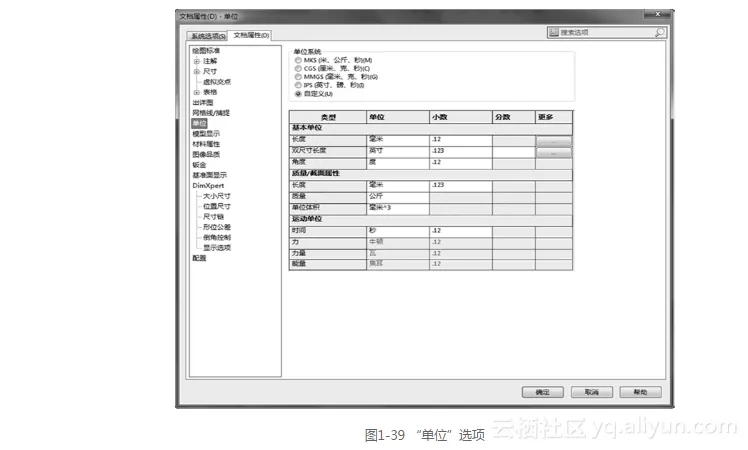Expand the 尺寸 tree node
The width and height of the screenshot is (748, 450).
coord(197,72)
